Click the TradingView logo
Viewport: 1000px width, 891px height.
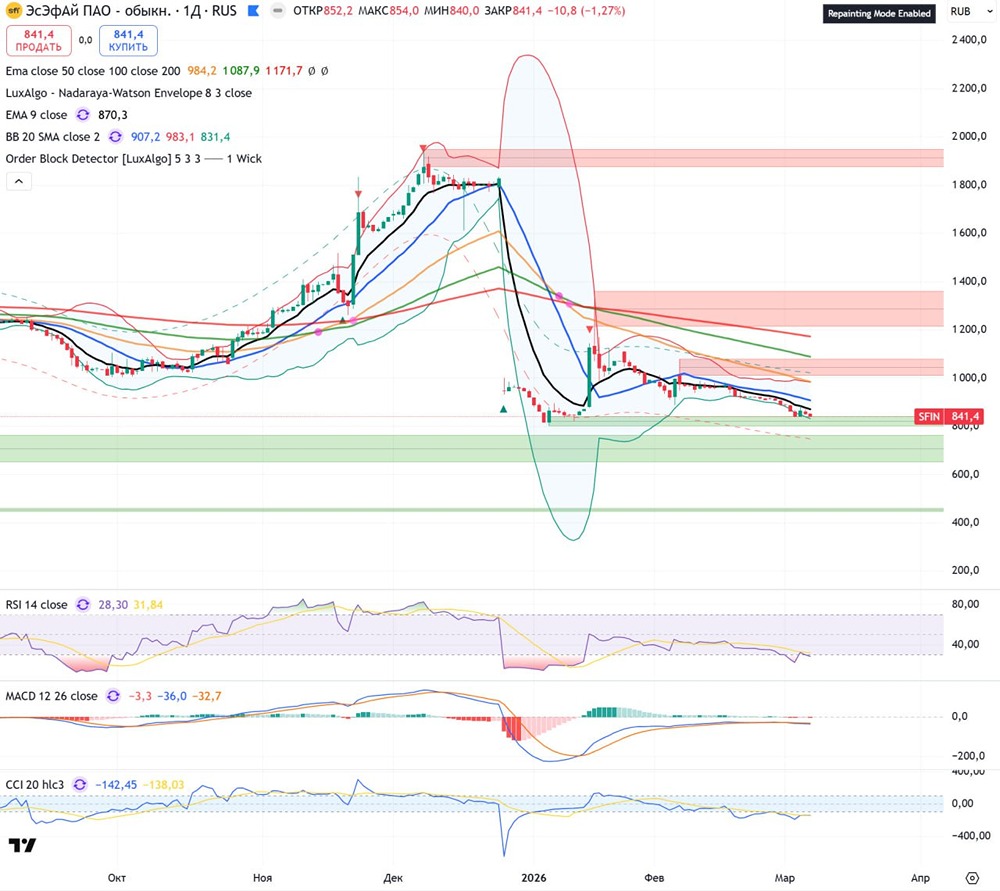tap(22, 845)
